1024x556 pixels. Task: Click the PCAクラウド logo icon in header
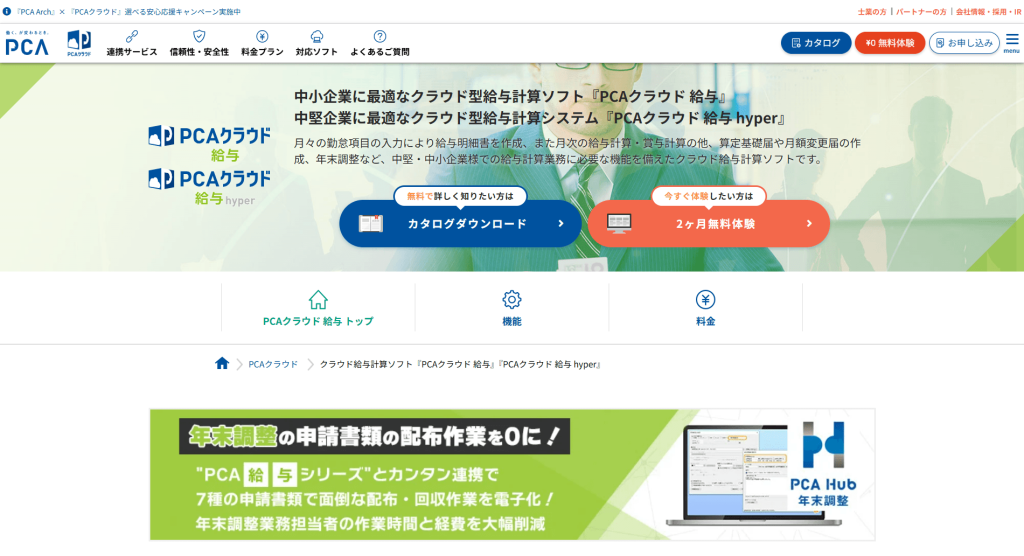[x=79, y=43]
